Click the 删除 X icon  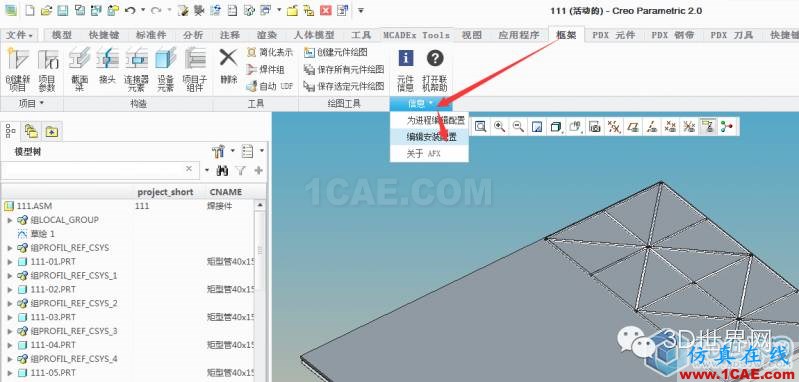pos(228,65)
